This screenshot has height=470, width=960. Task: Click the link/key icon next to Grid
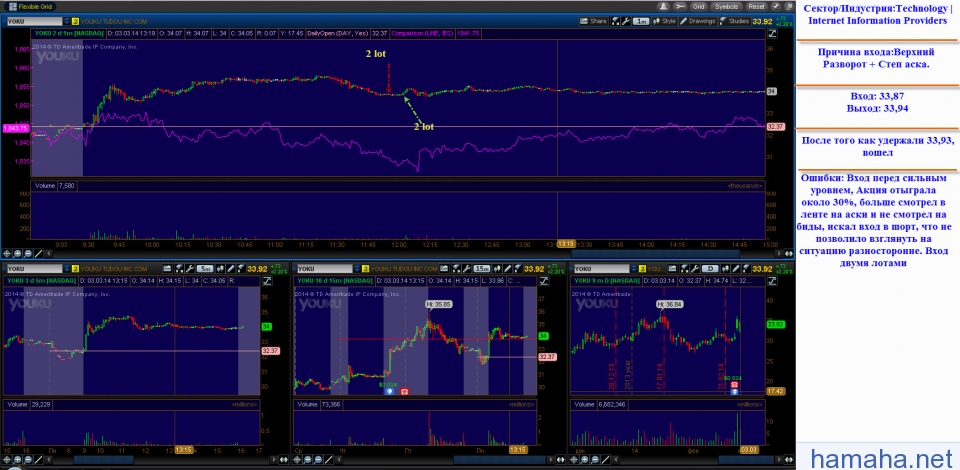coord(680,7)
